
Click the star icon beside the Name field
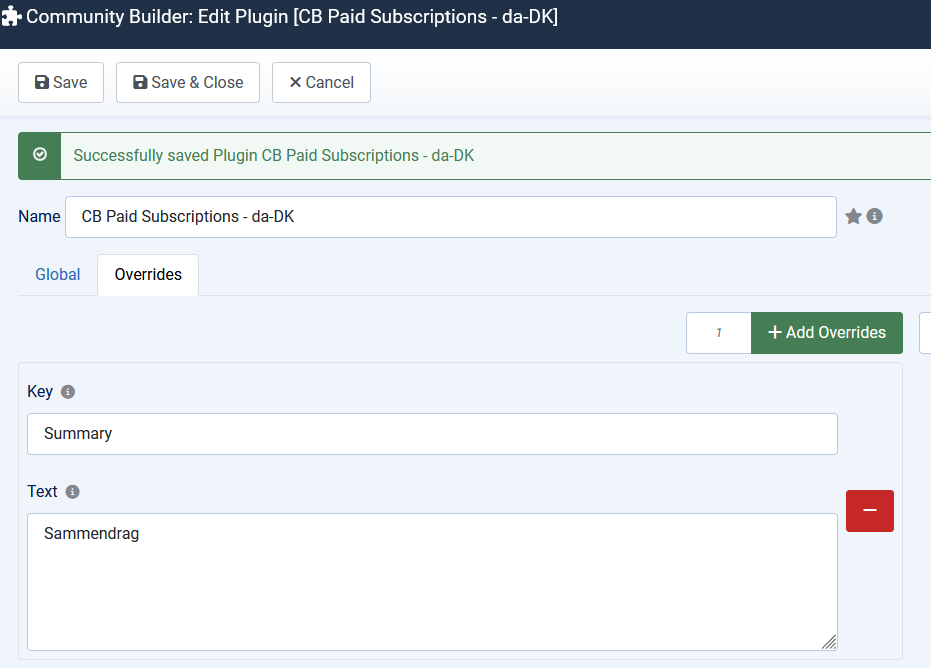tap(853, 216)
